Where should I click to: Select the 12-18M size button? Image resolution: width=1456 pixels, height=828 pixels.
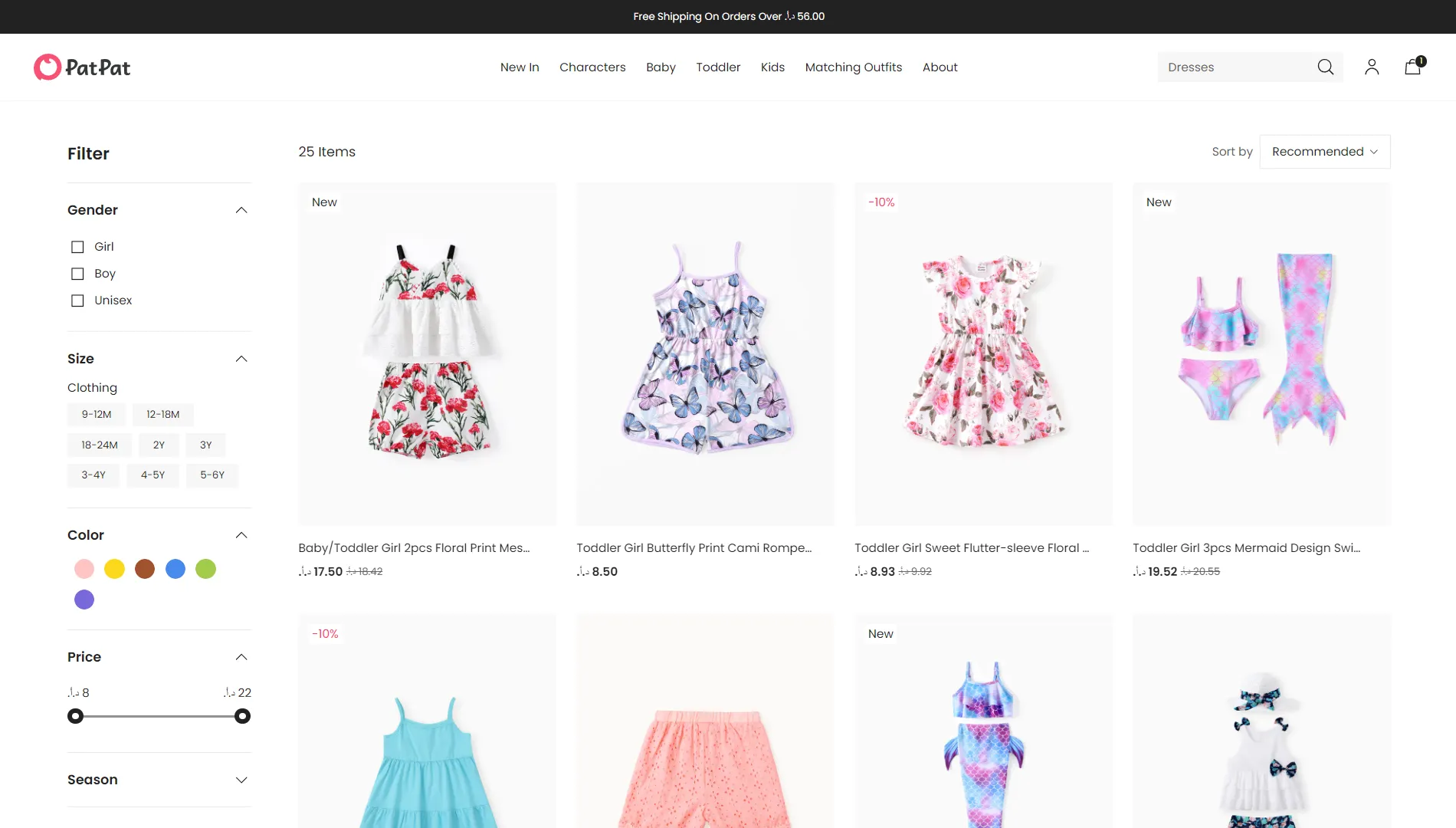(163, 415)
